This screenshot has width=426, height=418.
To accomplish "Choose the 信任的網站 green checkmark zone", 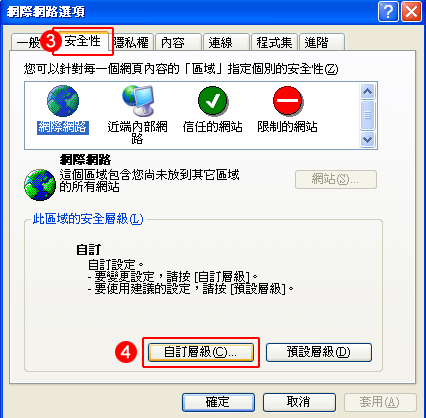I will coord(213,101).
